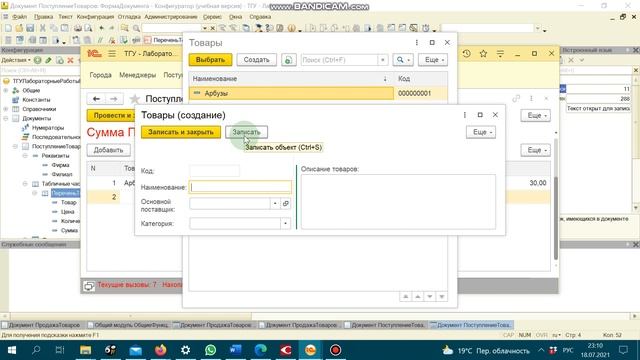Image resolution: width=640 pixels, height=360 pixels.
Task: Collapse the Документы tree node
Action: click(5, 118)
